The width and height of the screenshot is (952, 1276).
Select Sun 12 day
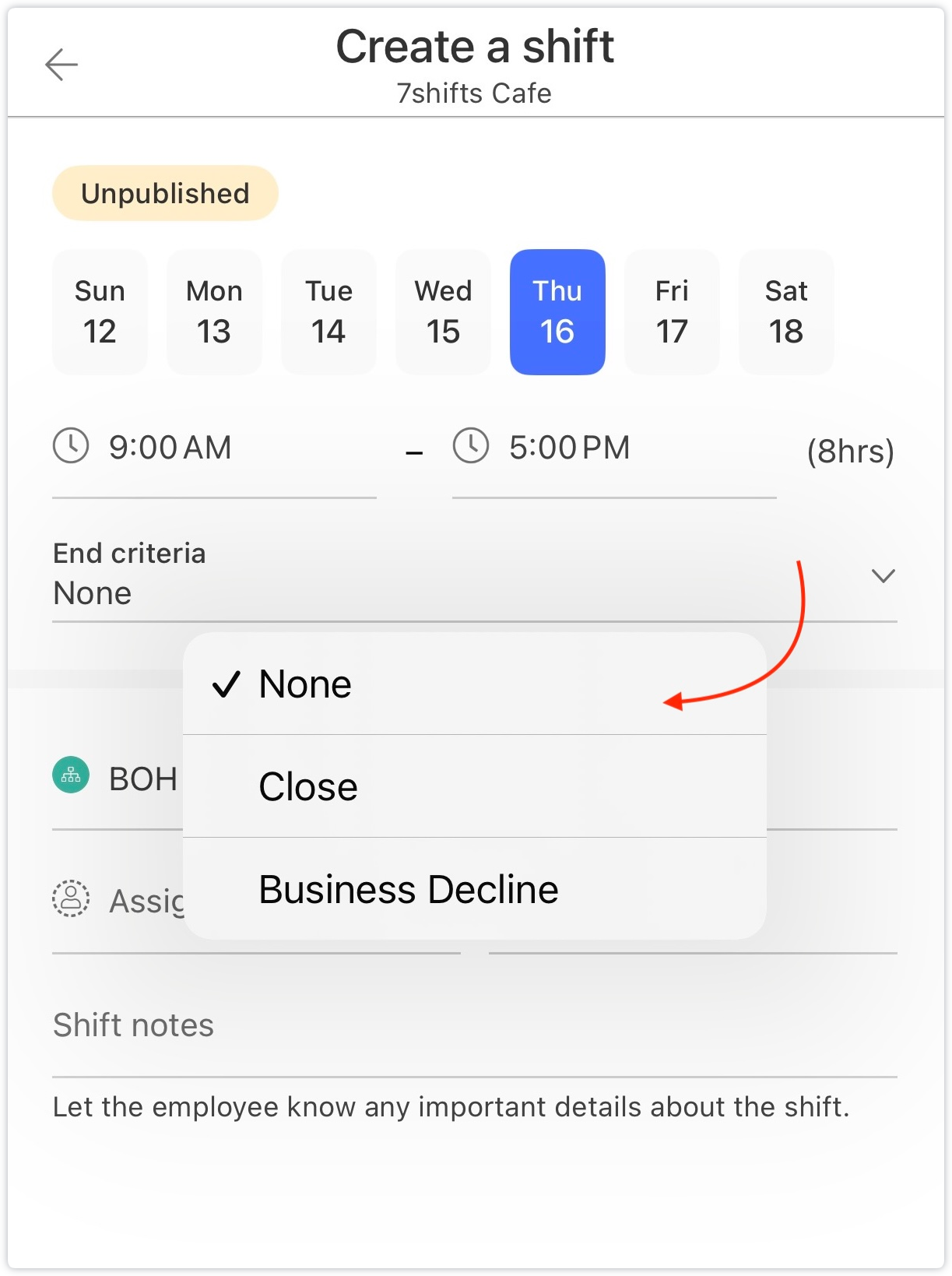100,312
